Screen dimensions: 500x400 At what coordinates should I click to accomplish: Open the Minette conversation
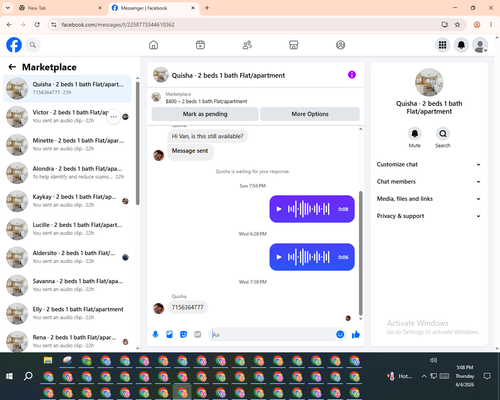tap(67, 145)
